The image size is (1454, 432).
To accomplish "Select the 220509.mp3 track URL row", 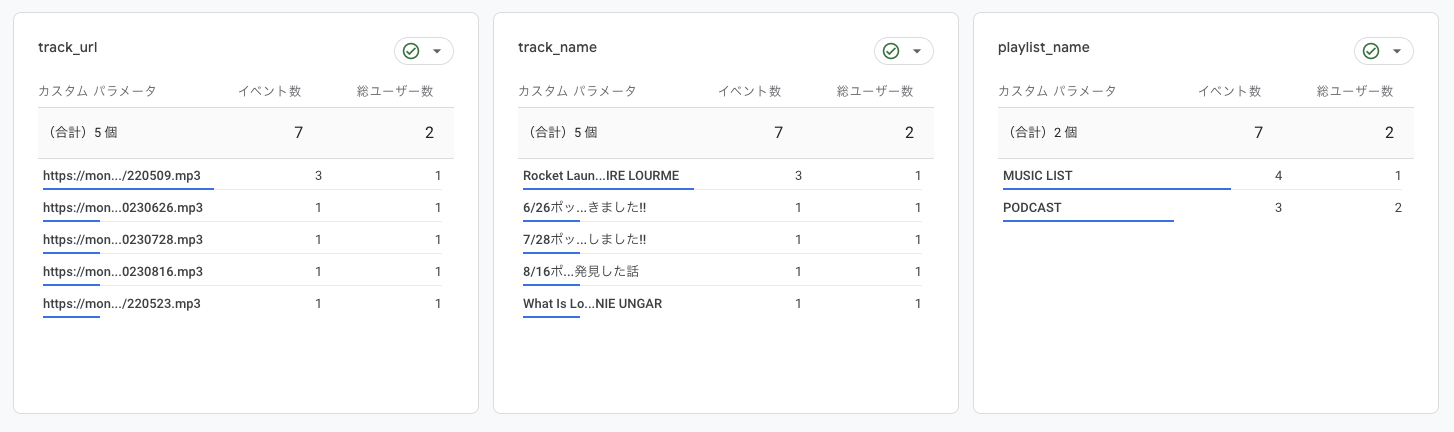I will coord(123,176).
